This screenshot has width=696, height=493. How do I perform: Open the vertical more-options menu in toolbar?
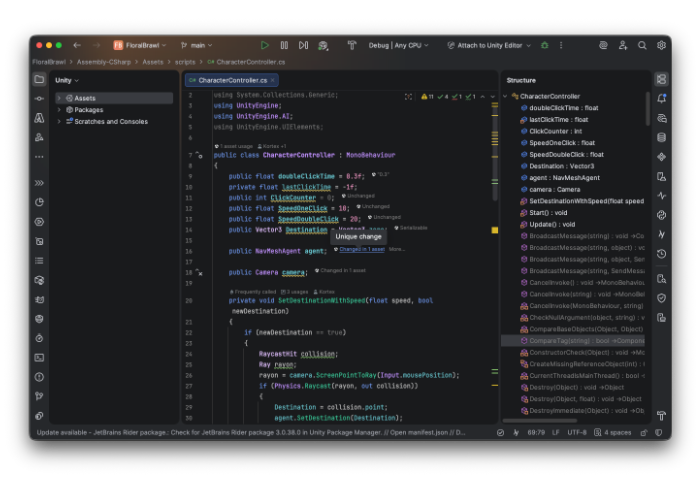coord(561,45)
